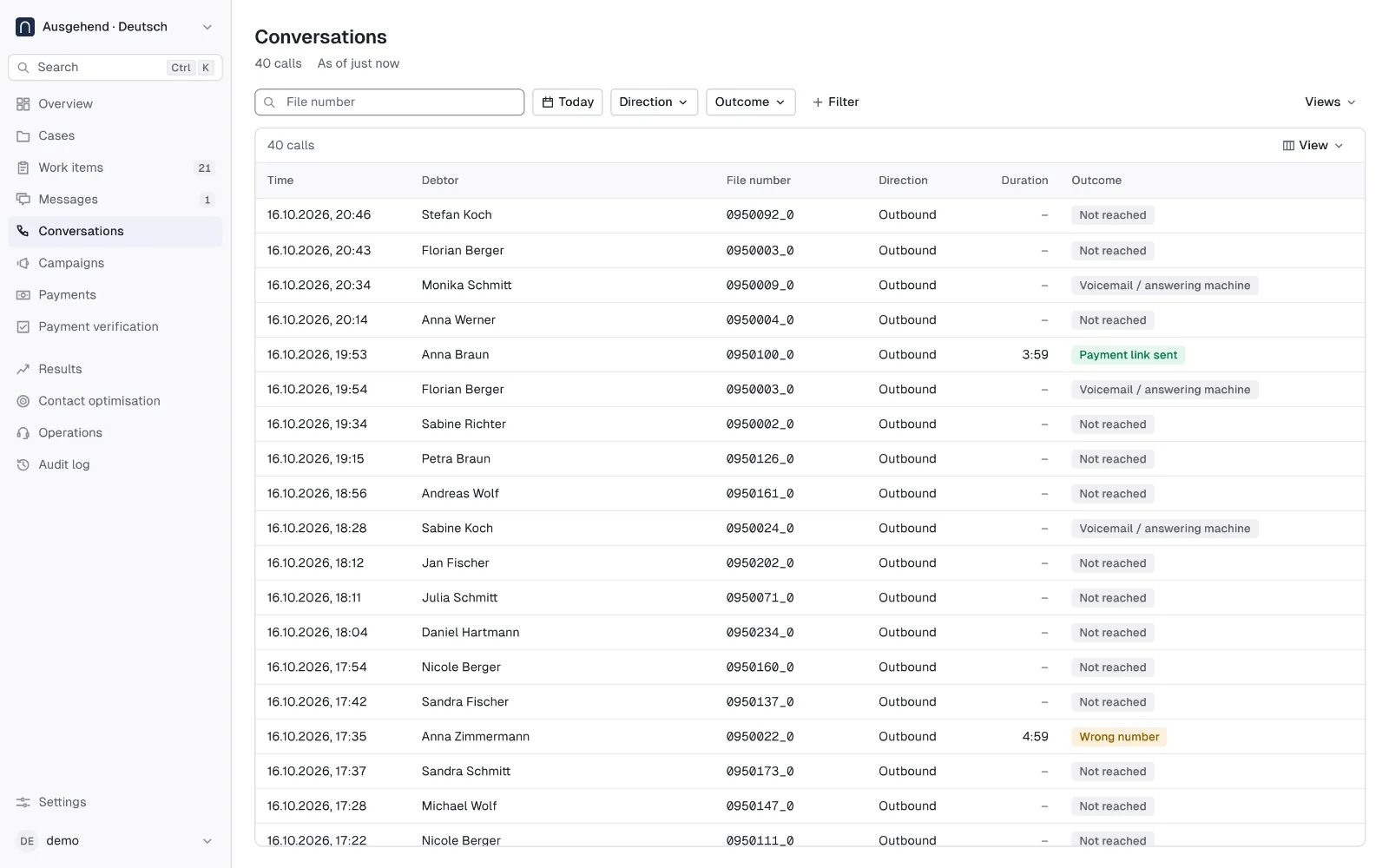Click the magnifier icon in File number field
Image resolution: width=1389 pixels, height=868 pixels.
pyautogui.click(x=270, y=102)
